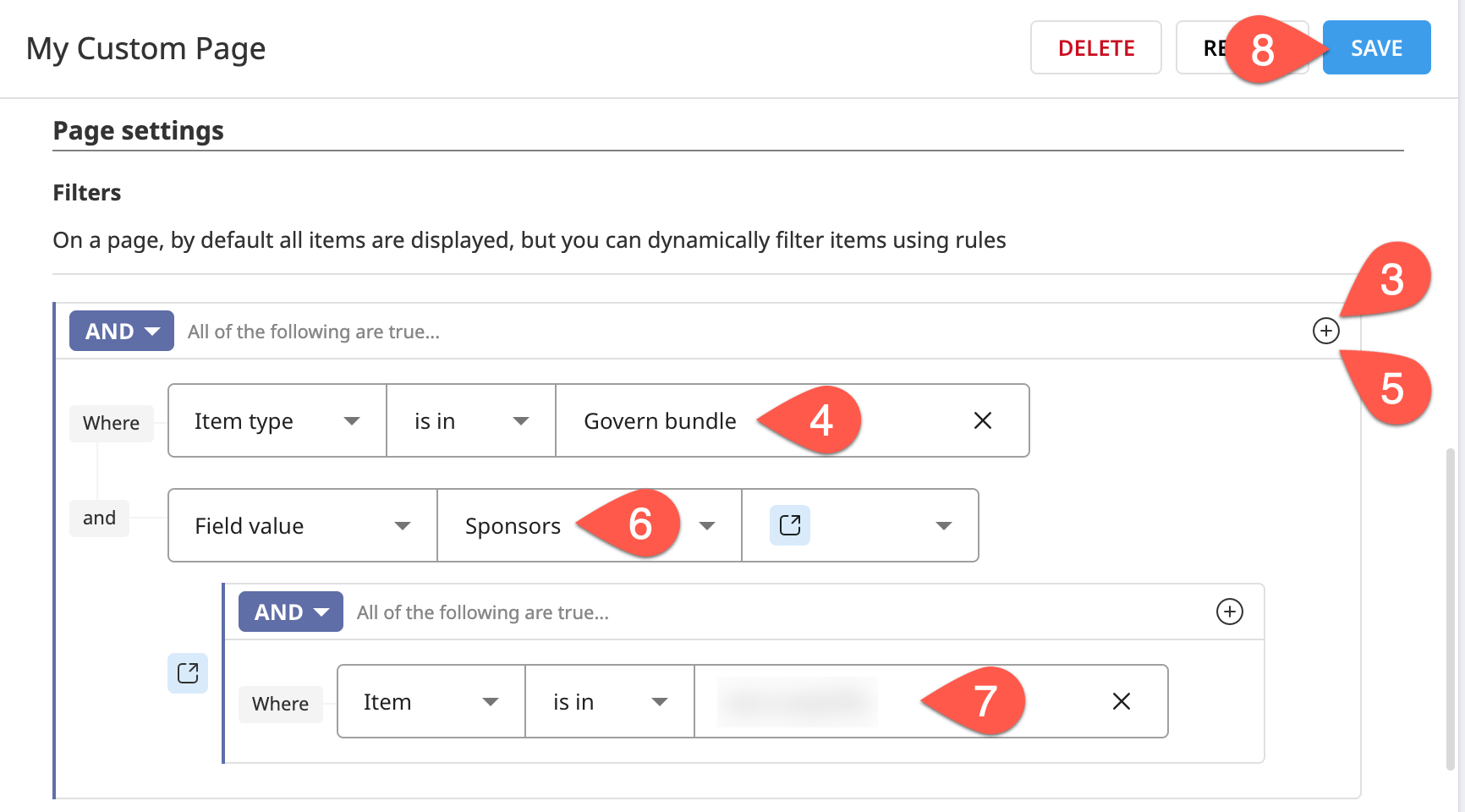
Task: Click the blurred value field in nested rule
Action: tap(798, 701)
